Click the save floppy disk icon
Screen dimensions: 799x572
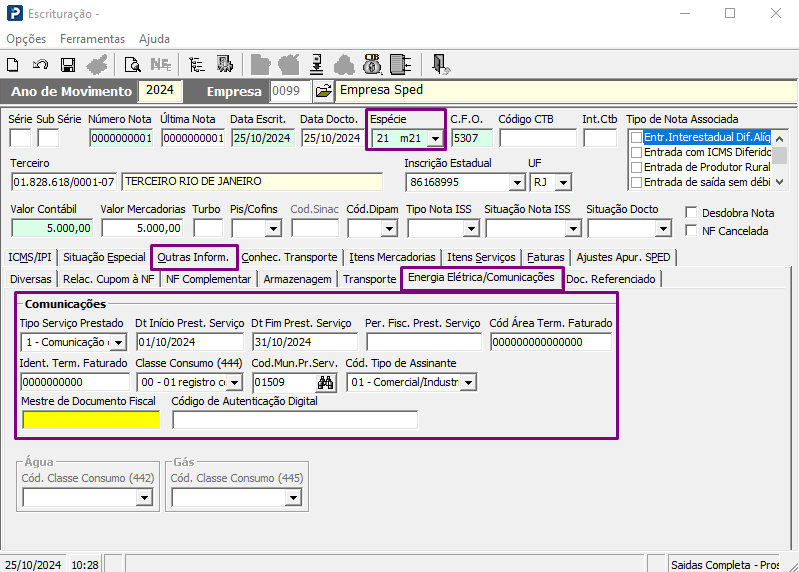[x=68, y=65]
